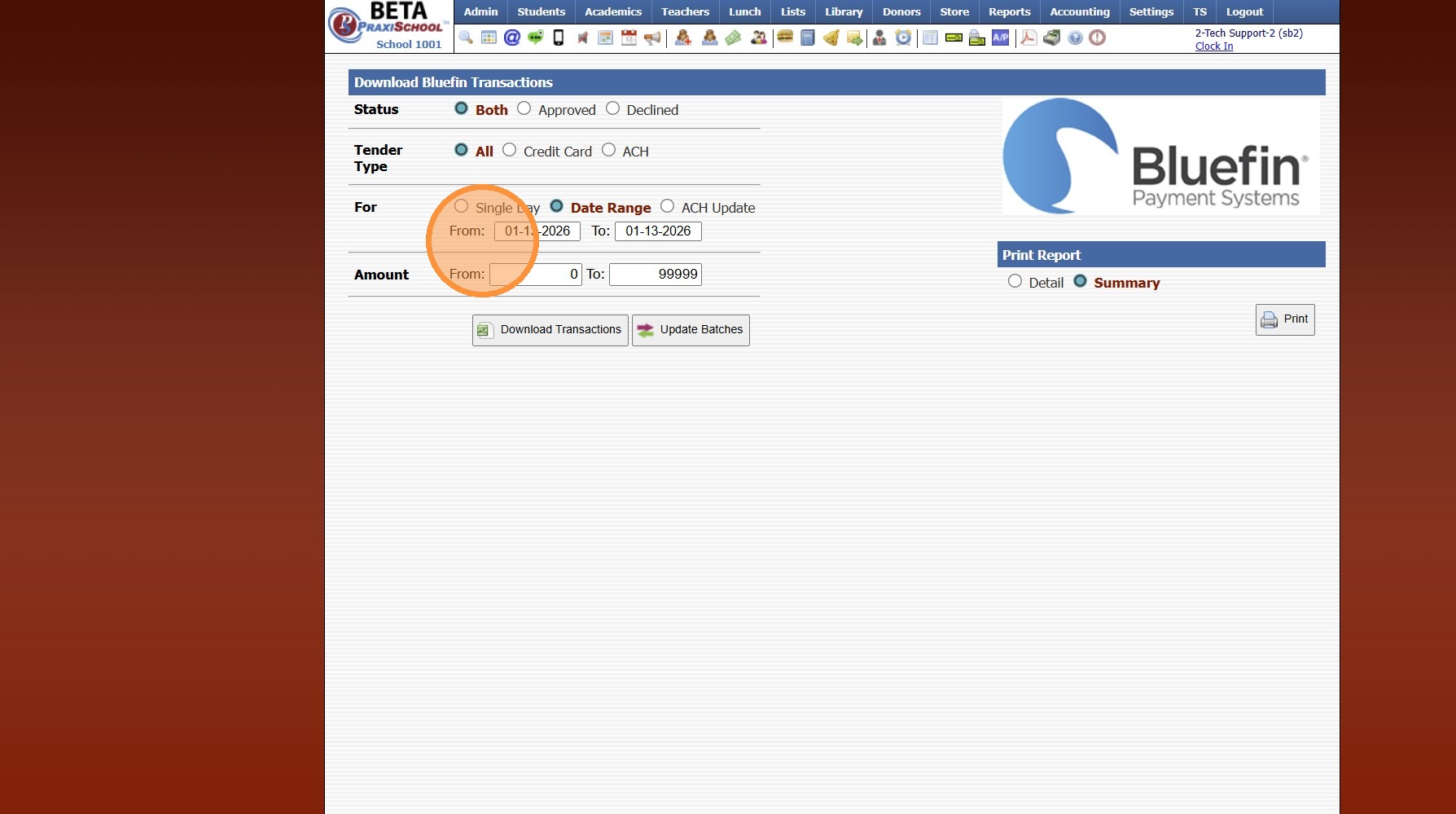
Task: Click the alarm clock icon
Action: point(904,37)
